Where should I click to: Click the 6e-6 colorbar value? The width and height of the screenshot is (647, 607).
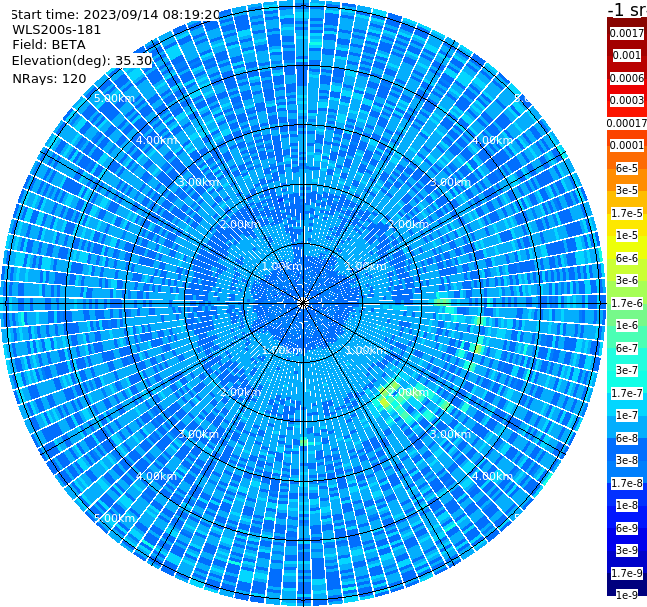click(x=627, y=258)
